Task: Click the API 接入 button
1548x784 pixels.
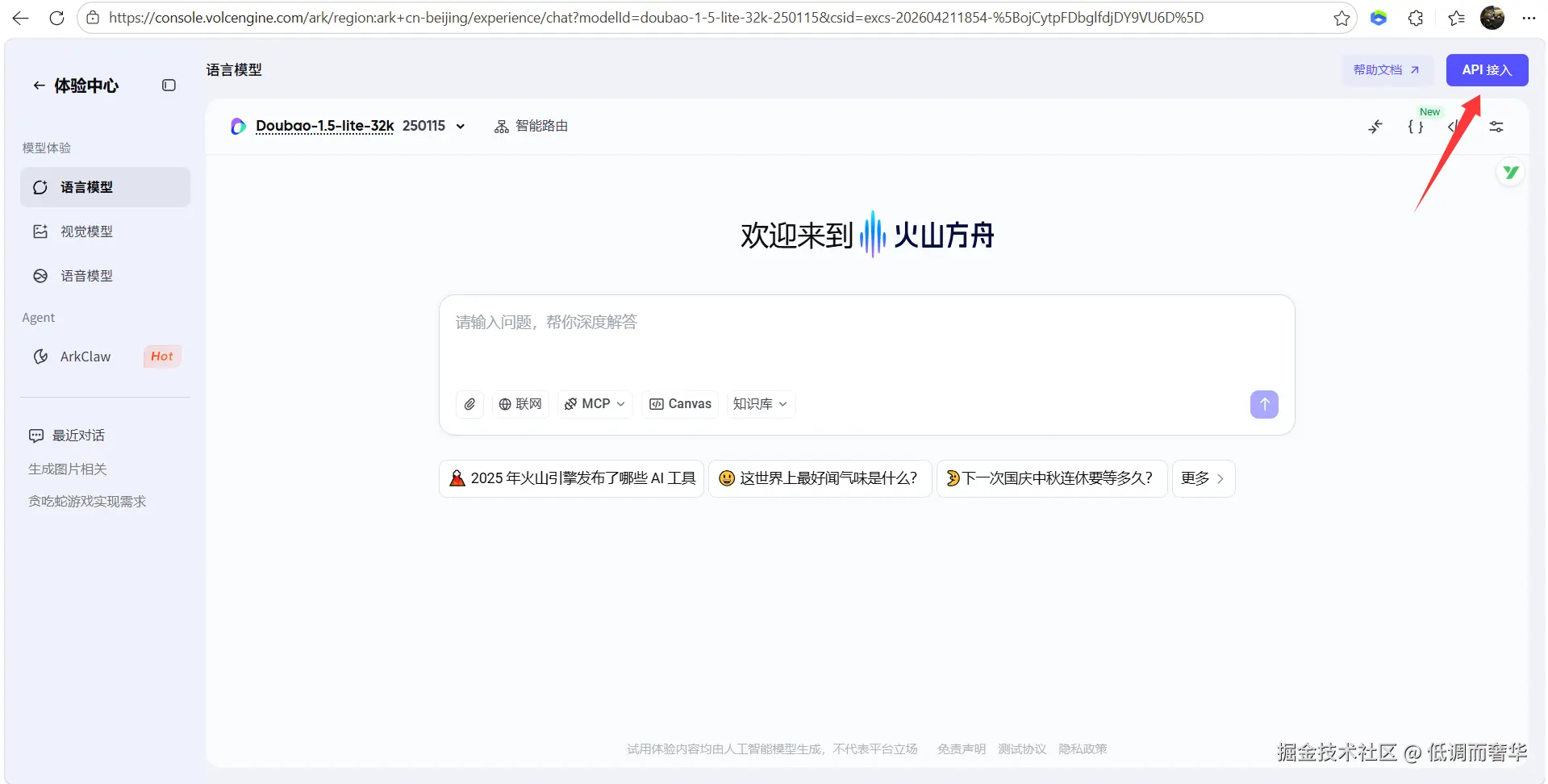Action: point(1487,70)
